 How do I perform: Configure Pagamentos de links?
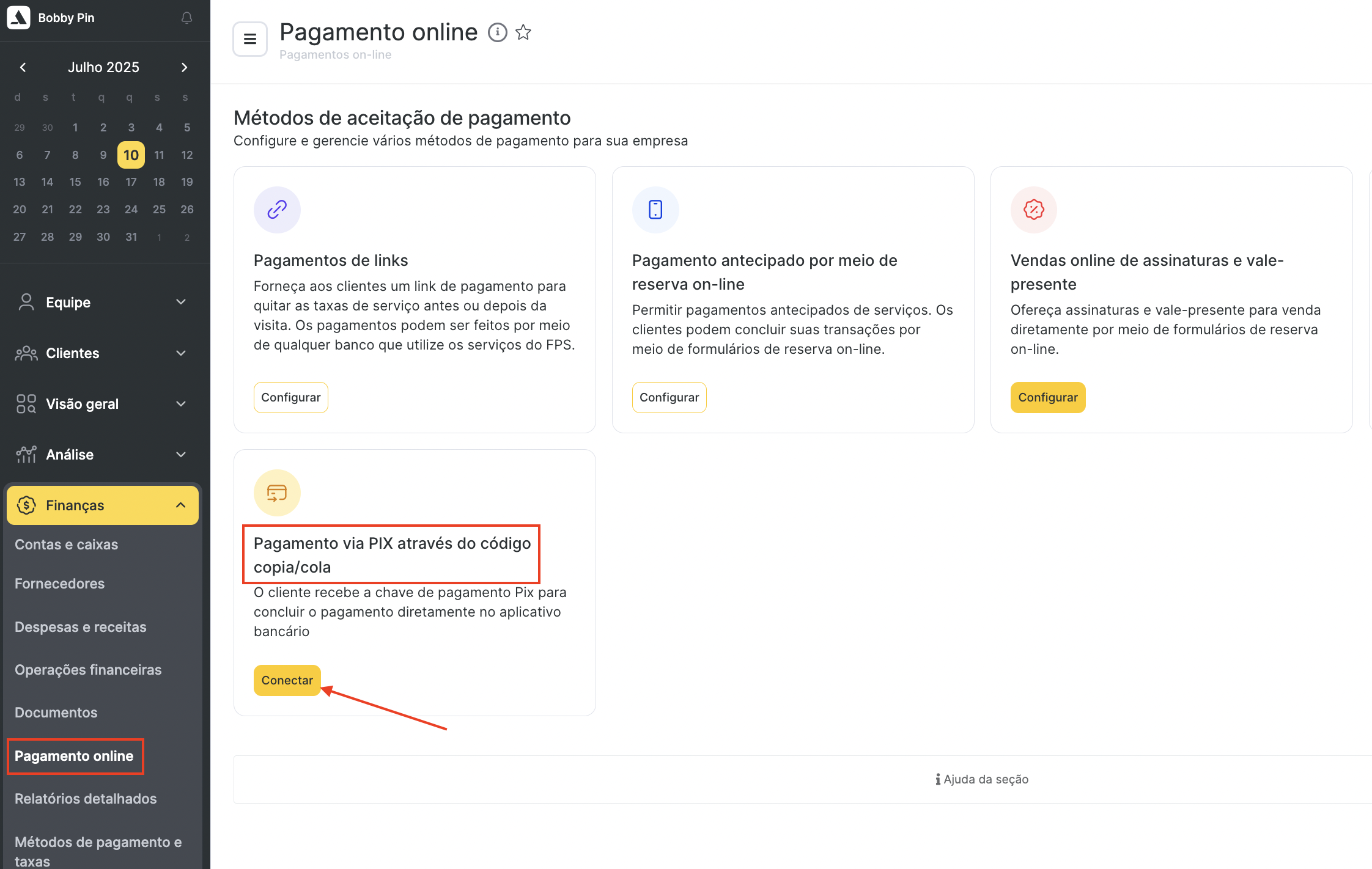(291, 398)
